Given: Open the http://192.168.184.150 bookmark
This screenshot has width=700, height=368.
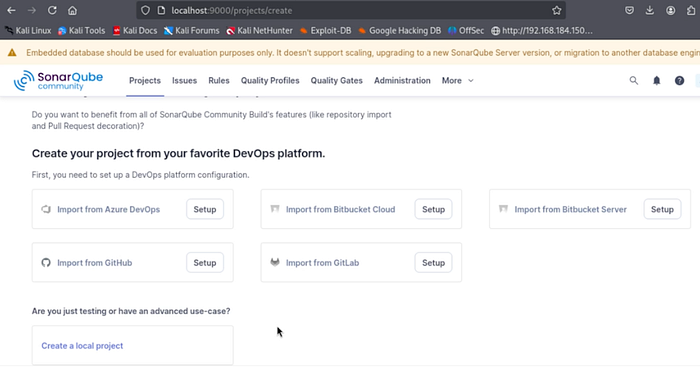Looking at the screenshot, I should coord(542,30).
